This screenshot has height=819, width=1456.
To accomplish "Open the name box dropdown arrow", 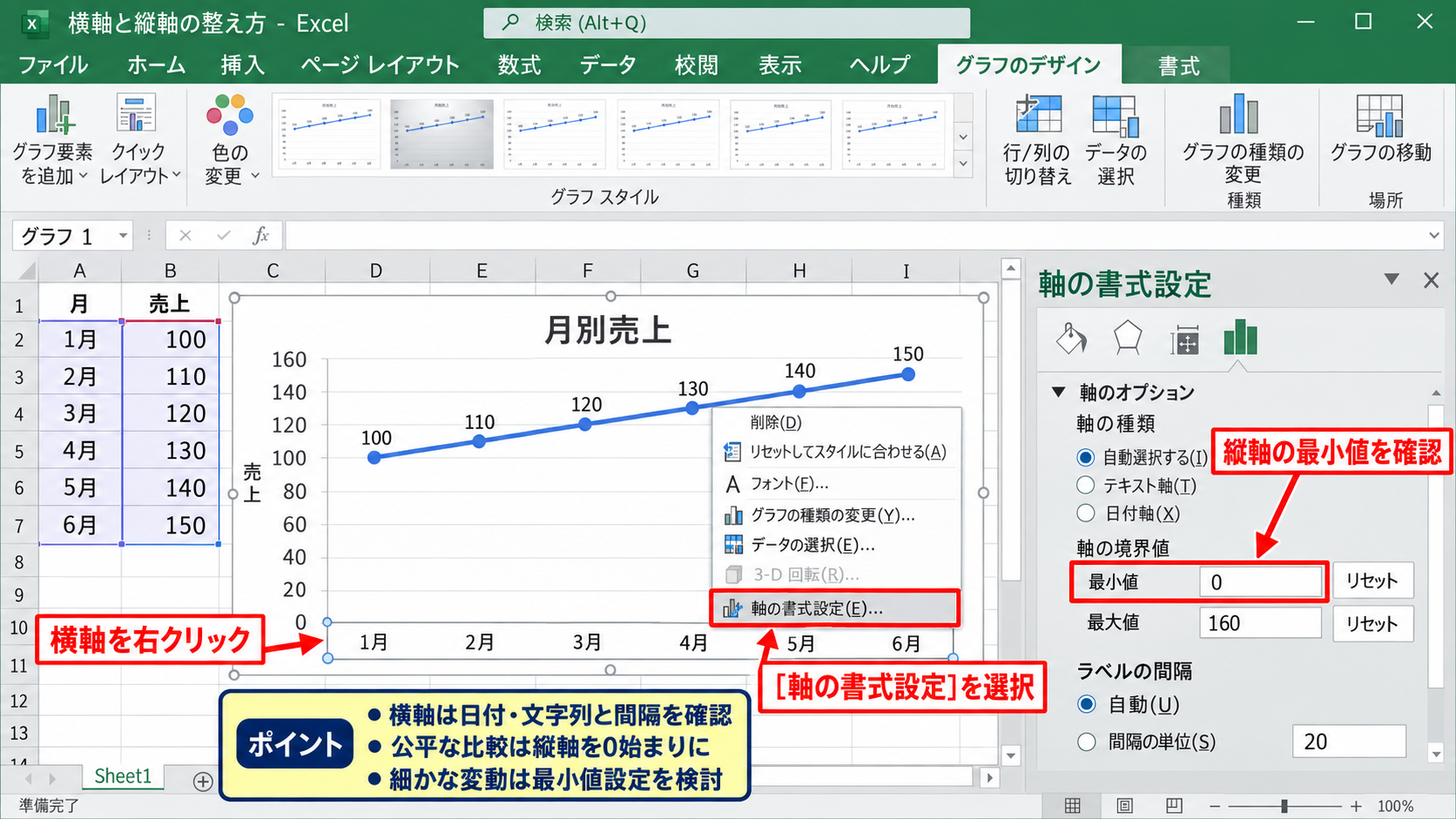I will [x=123, y=236].
